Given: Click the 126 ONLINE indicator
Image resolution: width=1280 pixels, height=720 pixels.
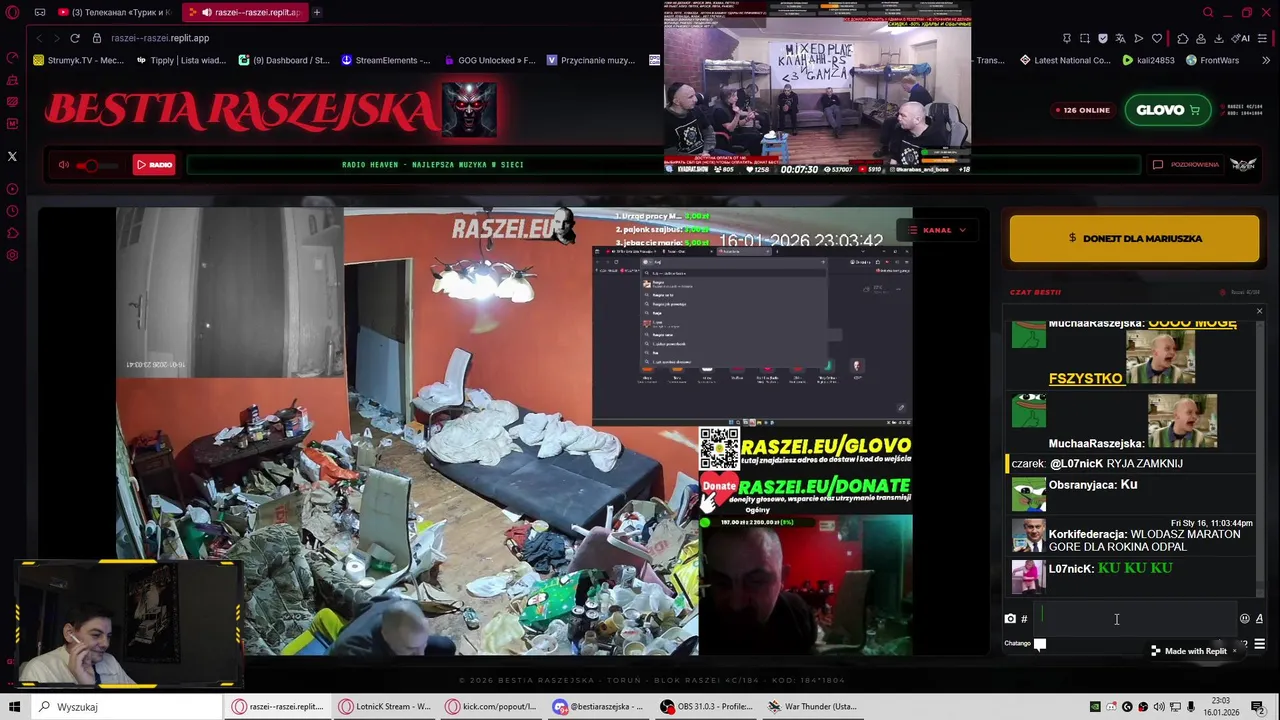Looking at the screenshot, I should pos(1082,110).
